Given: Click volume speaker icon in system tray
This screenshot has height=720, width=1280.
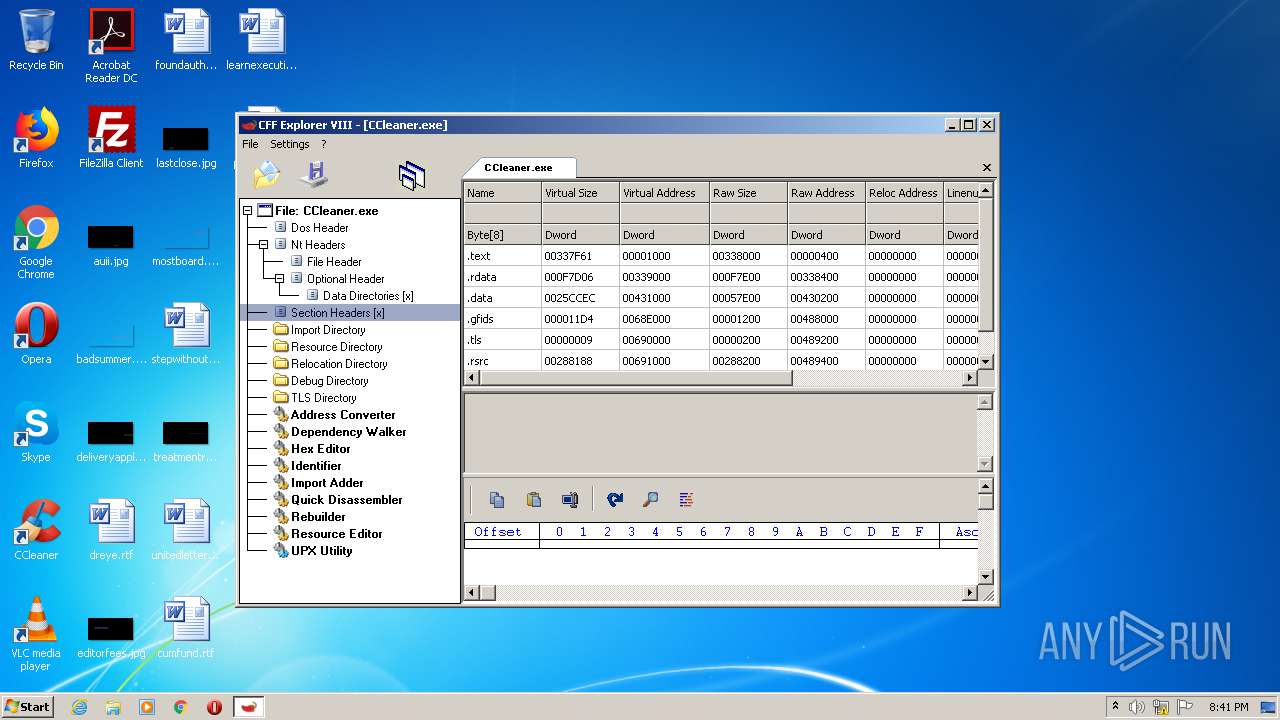Looking at the screenshot, I should tap(1137, 707).
